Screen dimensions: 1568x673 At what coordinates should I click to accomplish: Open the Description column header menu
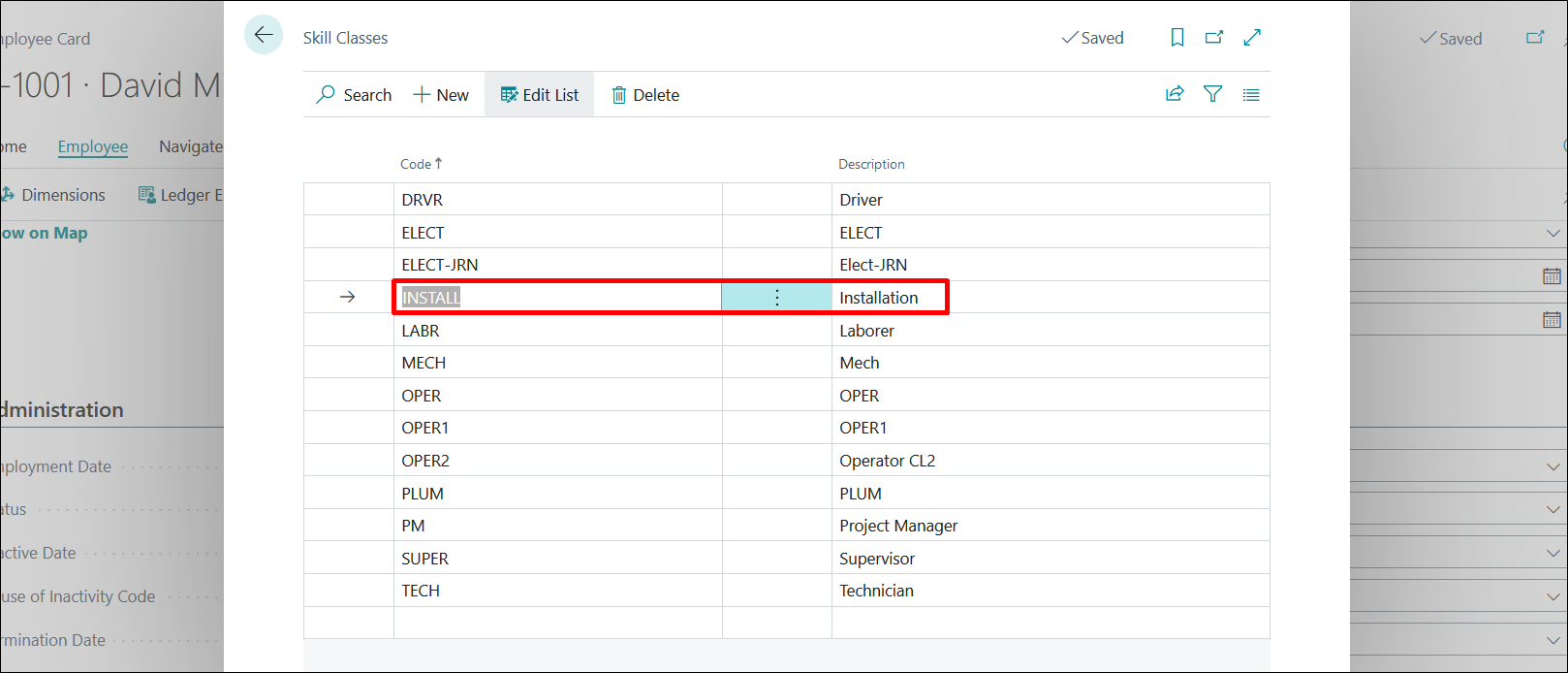click(871, 164)
